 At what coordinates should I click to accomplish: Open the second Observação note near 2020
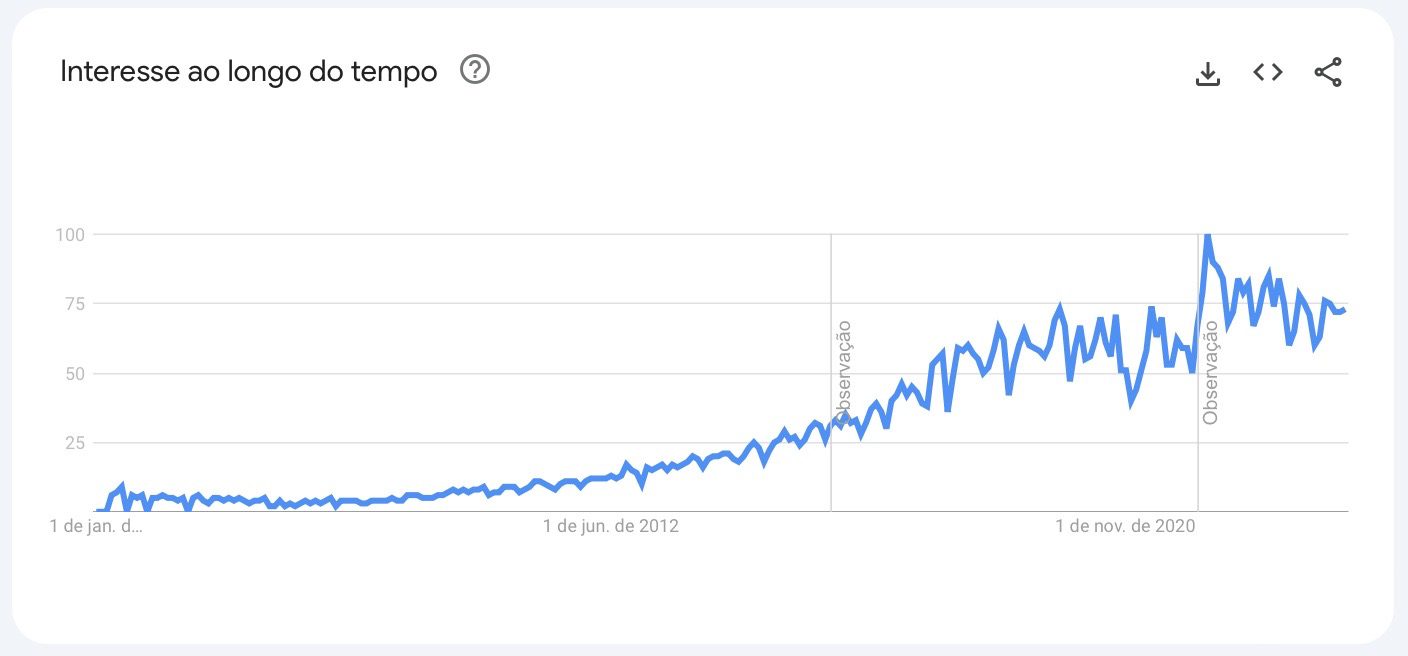1211,372
